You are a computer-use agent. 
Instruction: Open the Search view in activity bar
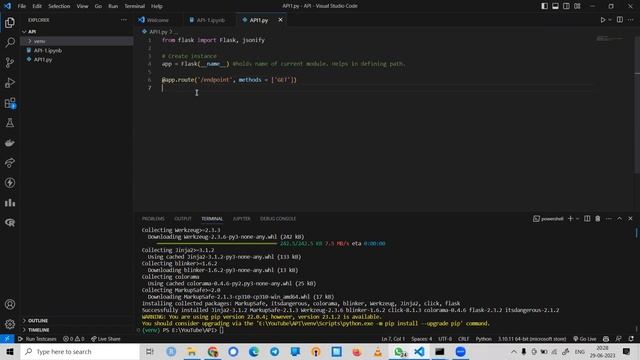(x=10, y=42)
